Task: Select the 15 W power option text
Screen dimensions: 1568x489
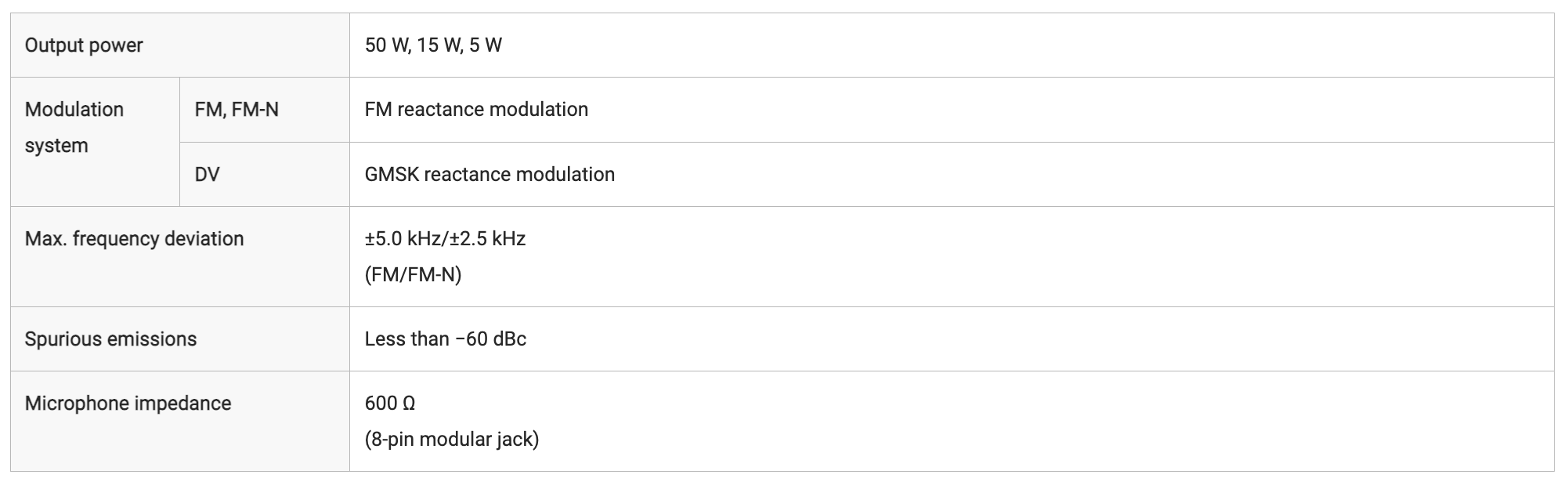Action: click(439, 45)
